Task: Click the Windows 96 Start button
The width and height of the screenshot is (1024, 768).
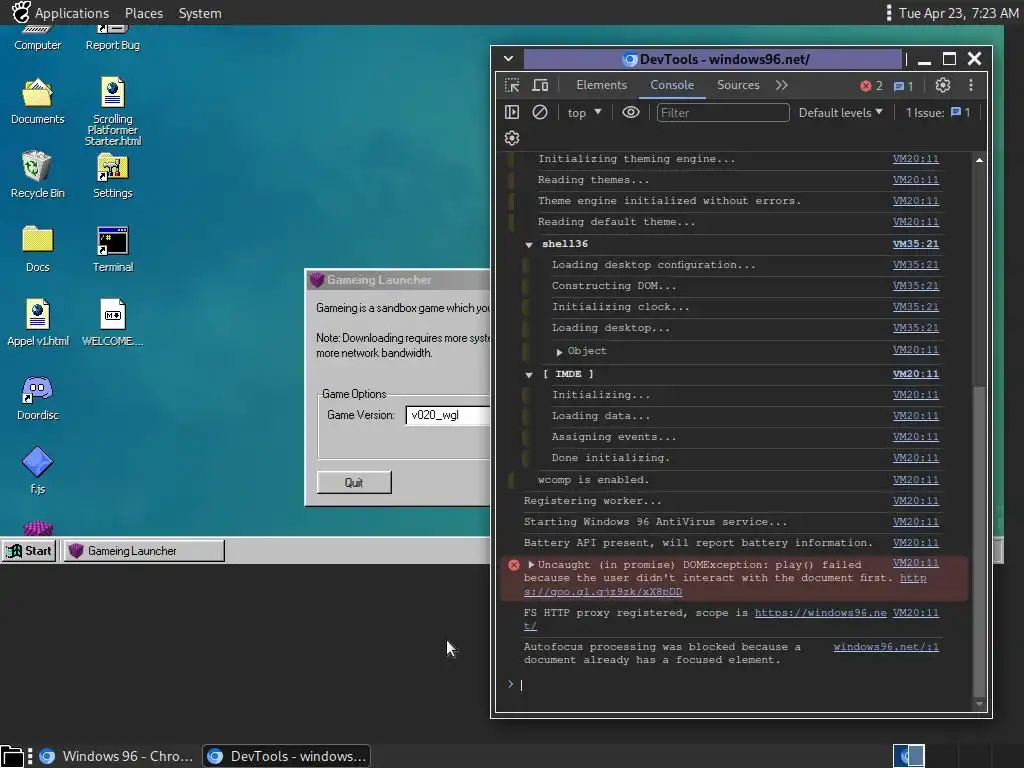Action: 29,551
